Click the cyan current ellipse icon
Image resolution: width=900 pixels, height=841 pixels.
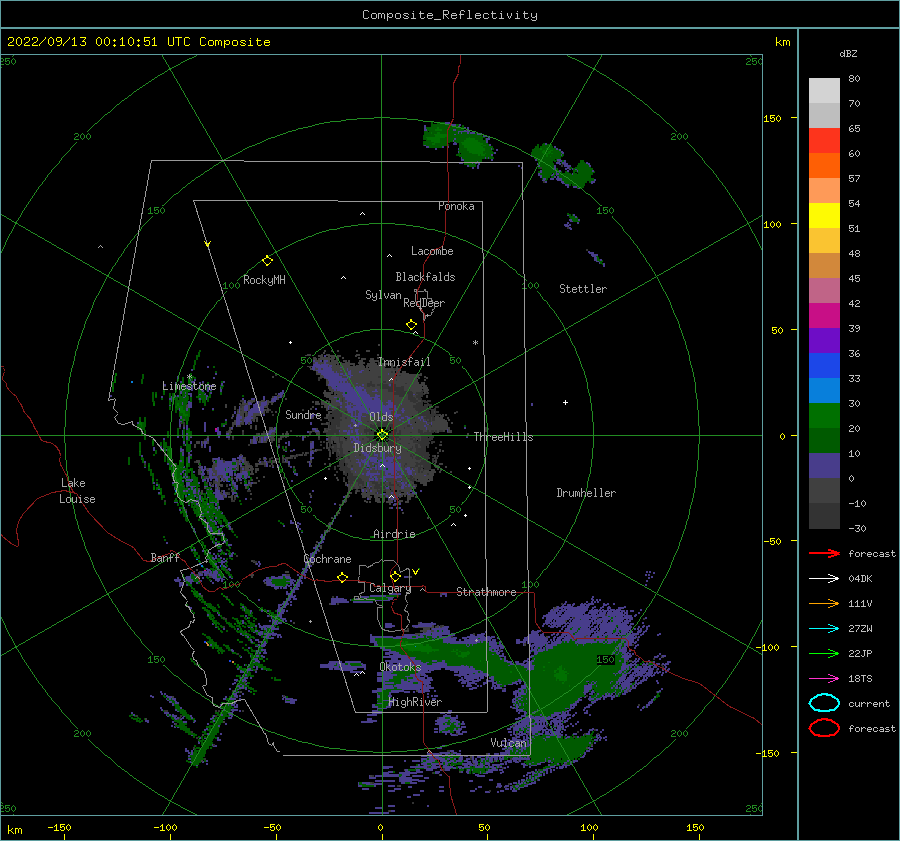coord(824,703)
